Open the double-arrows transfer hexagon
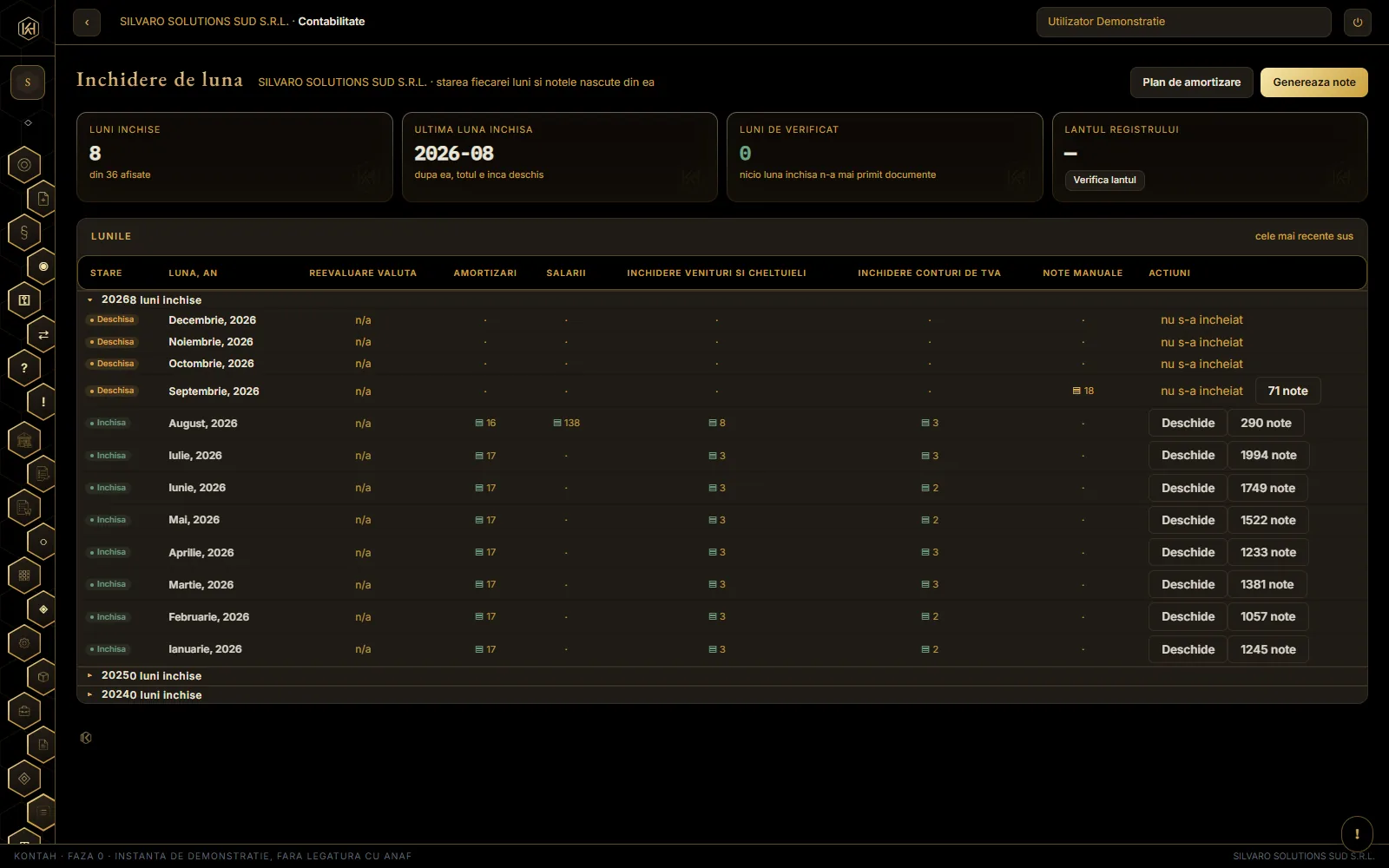 [x=43, y=334]
